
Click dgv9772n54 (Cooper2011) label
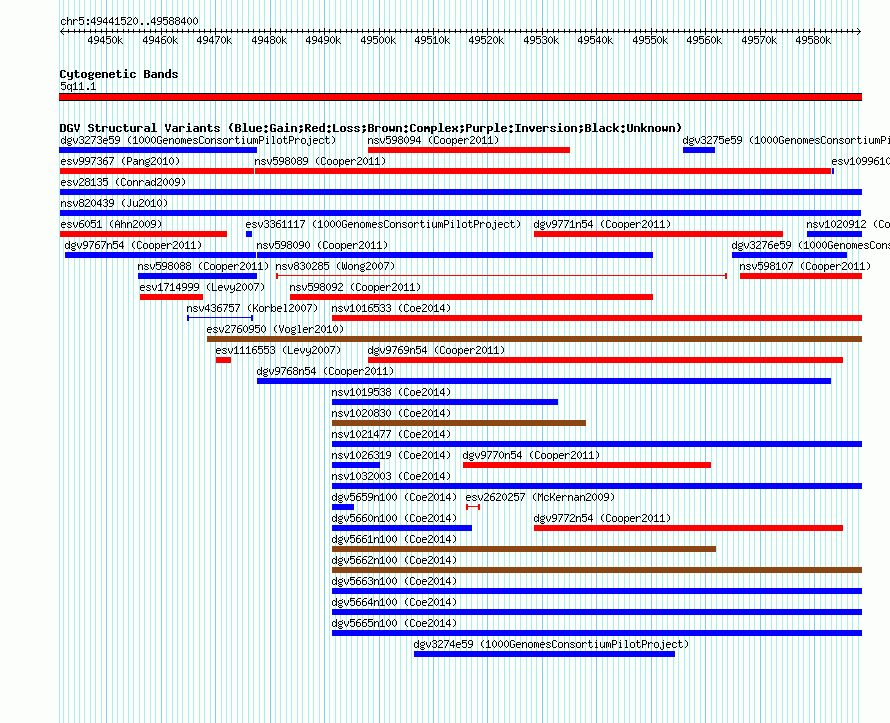click(x=602, y=518)
